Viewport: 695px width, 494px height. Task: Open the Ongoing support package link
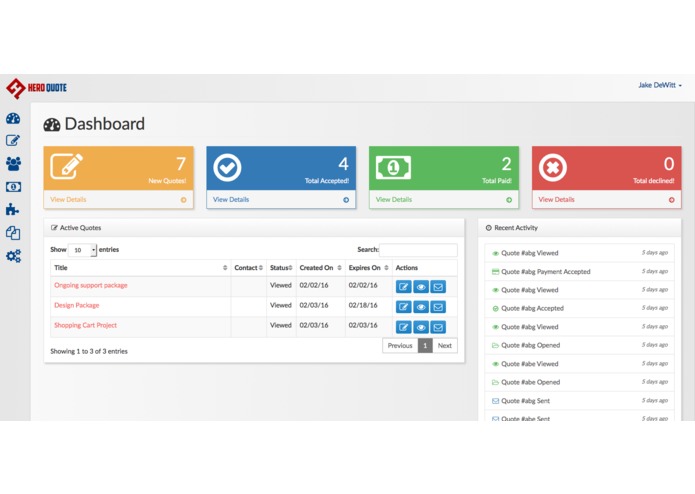coord(91,285)
